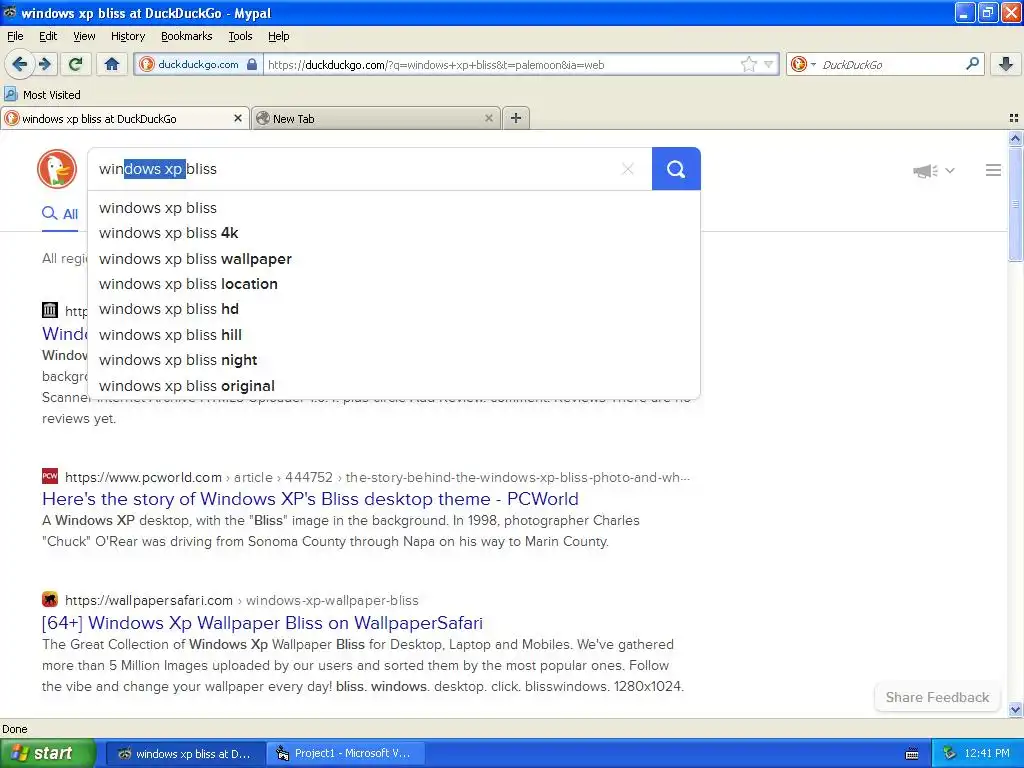1024x768 pixels.
Task: Go forward with the Forward arrow button
Action: pyautogui.click(x=44, y=64)
